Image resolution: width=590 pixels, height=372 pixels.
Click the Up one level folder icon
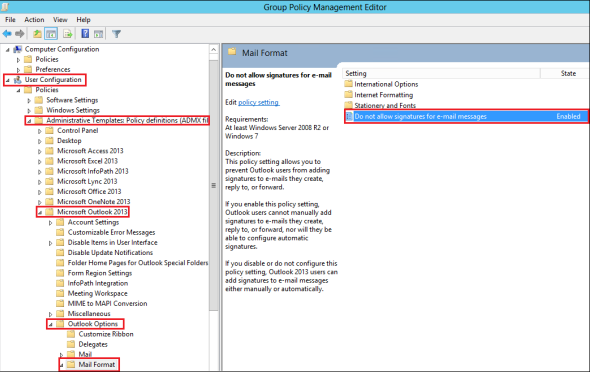point(37,34)
